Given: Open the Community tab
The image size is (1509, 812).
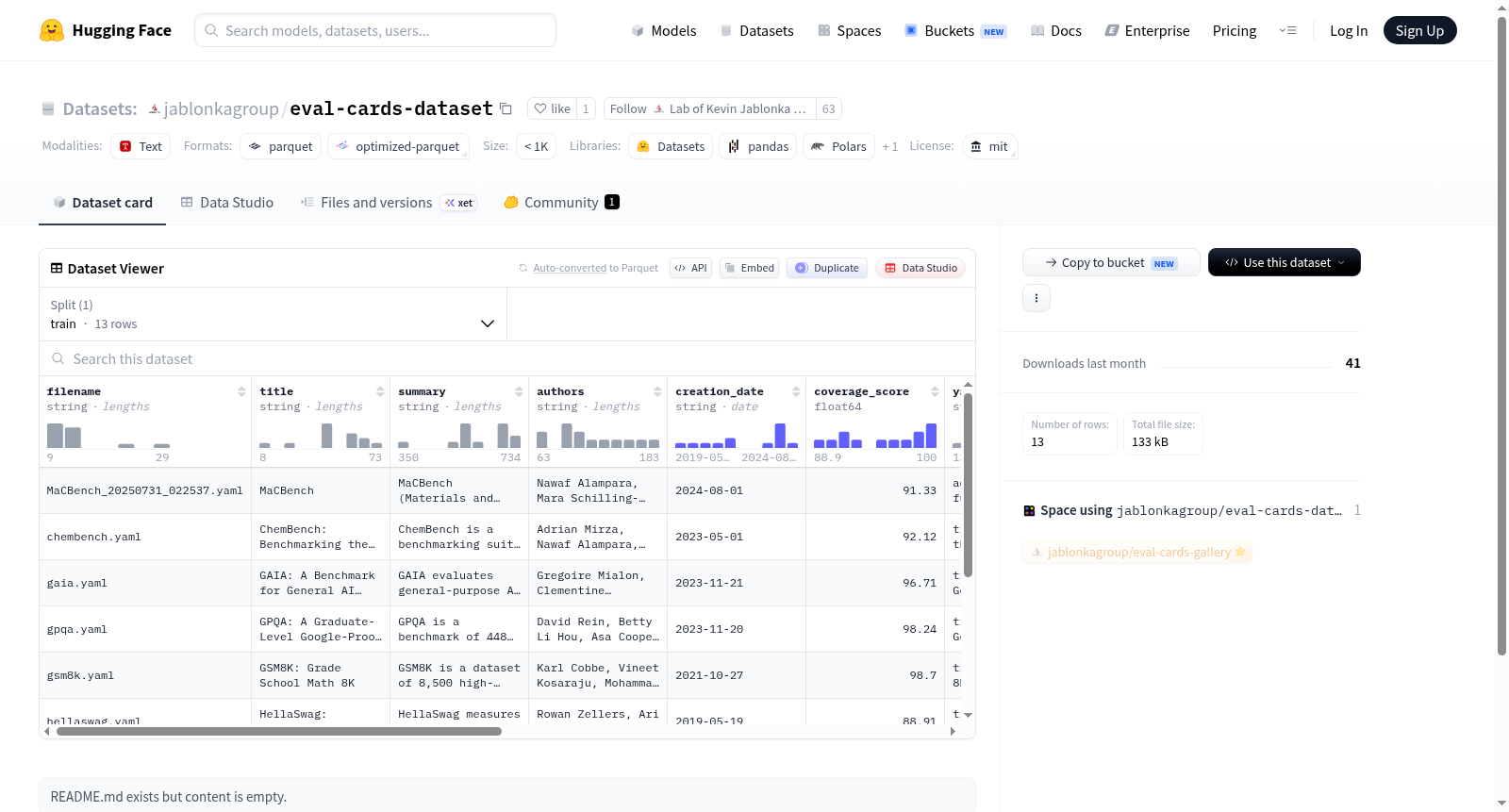Looking at the screenshot, I should 561,202.
